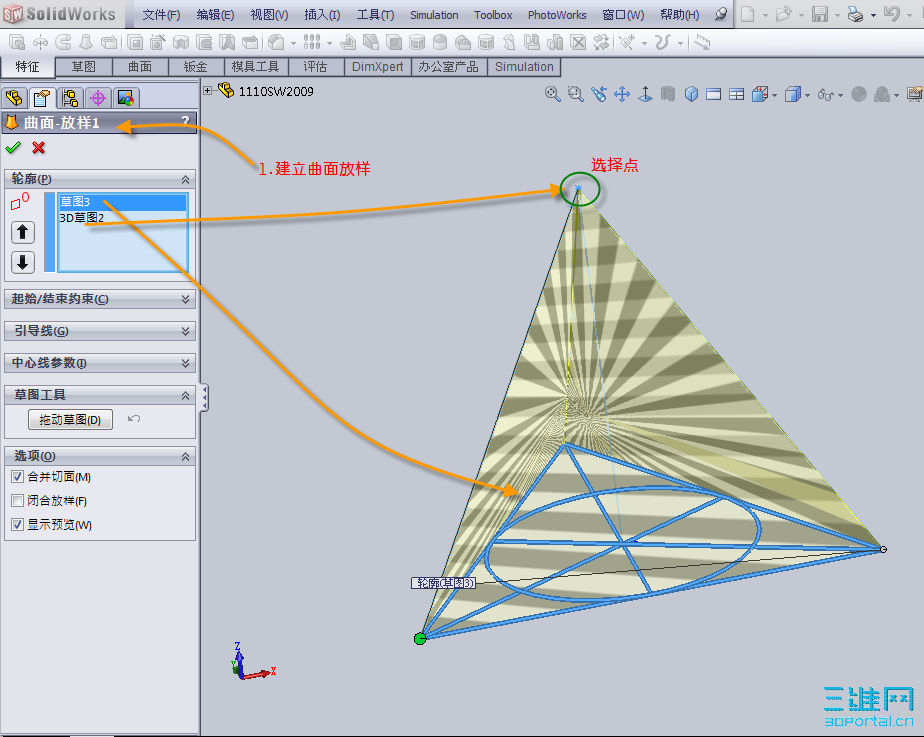Confirm the surface loft with green checkmark
924x737 pixels.
point(13,147)
